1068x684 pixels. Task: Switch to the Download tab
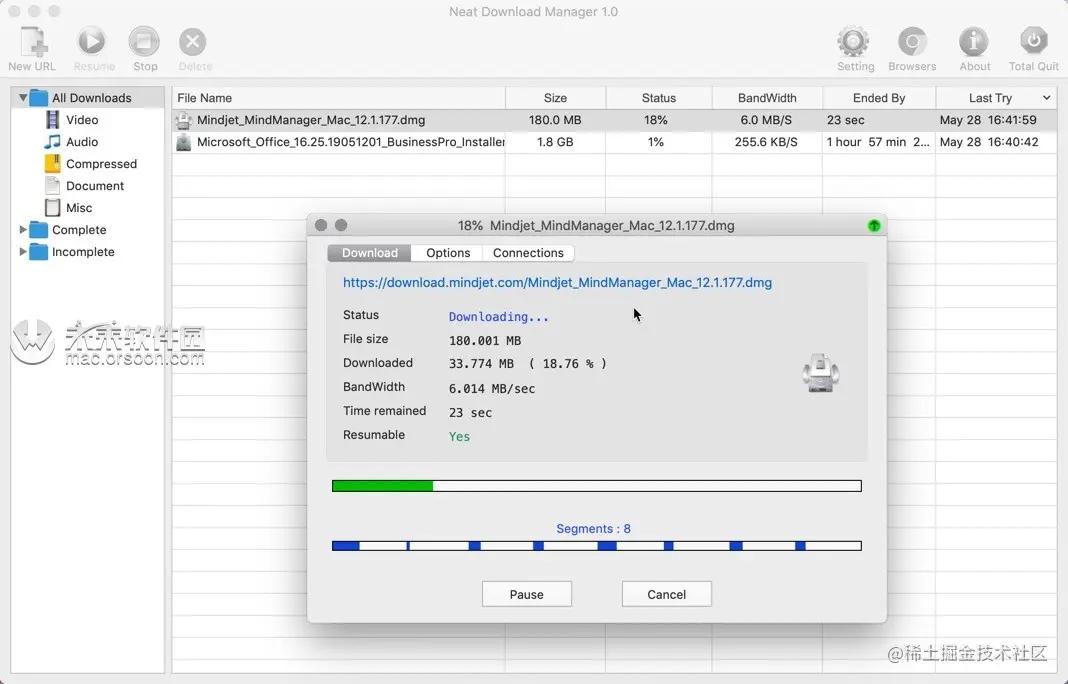coord(369,253)
